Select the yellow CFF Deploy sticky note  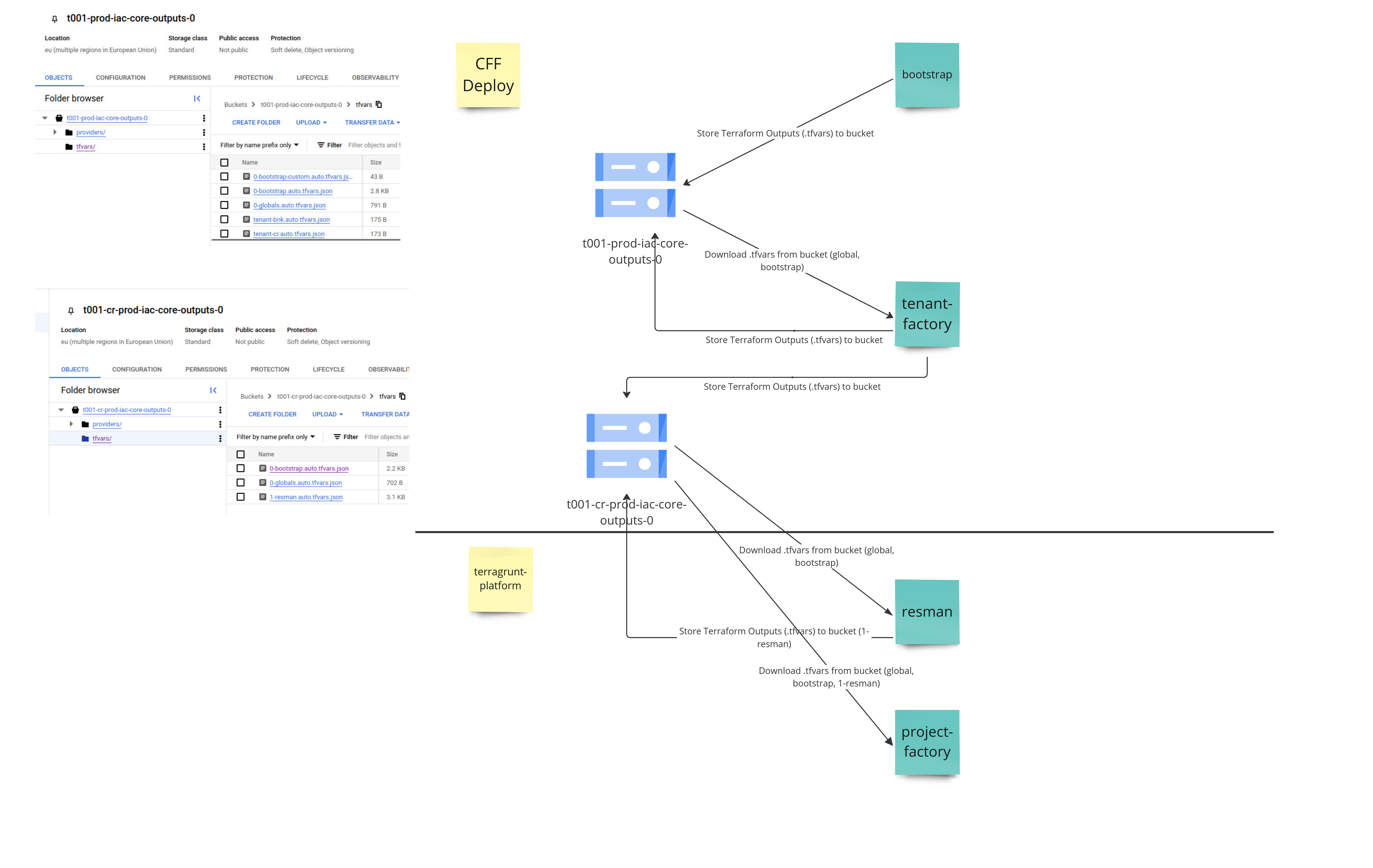point(488,75)
